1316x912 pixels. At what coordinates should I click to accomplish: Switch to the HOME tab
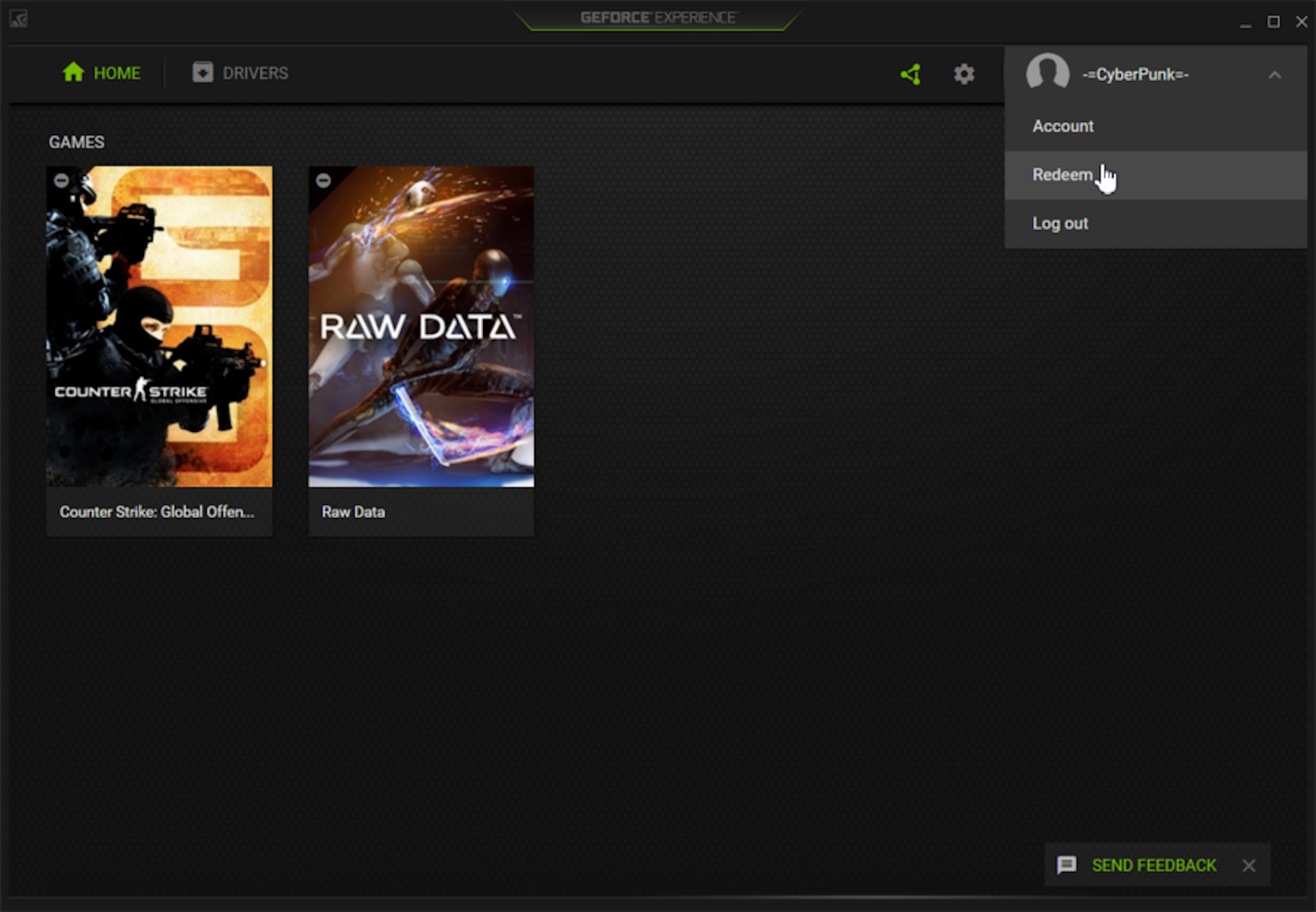tap(101, 73)
